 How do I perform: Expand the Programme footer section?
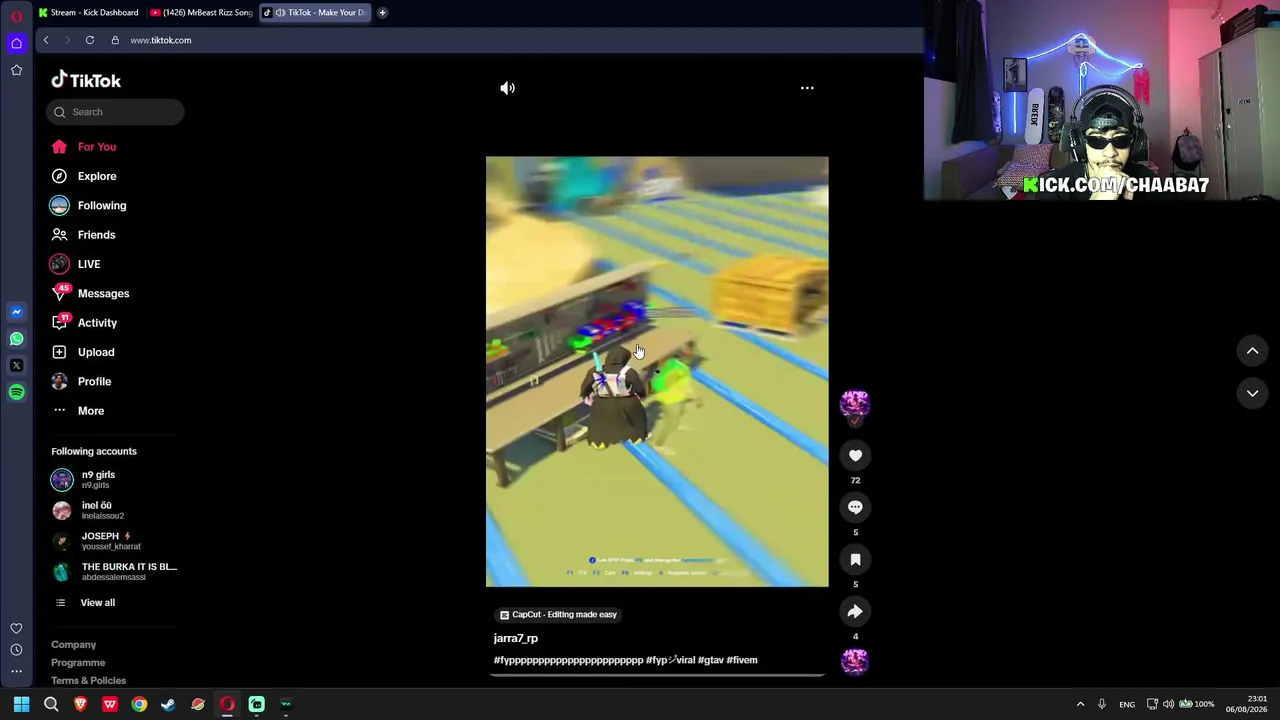78,663
